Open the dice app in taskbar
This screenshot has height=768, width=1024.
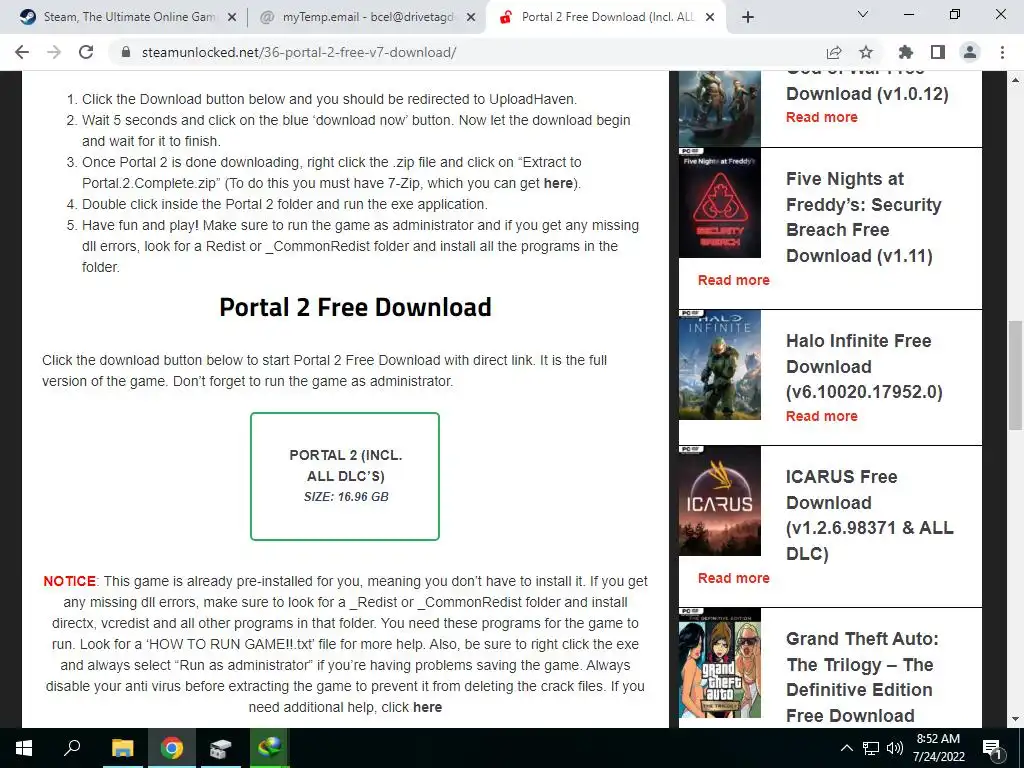pyautogui.click(x=221, y=748)
